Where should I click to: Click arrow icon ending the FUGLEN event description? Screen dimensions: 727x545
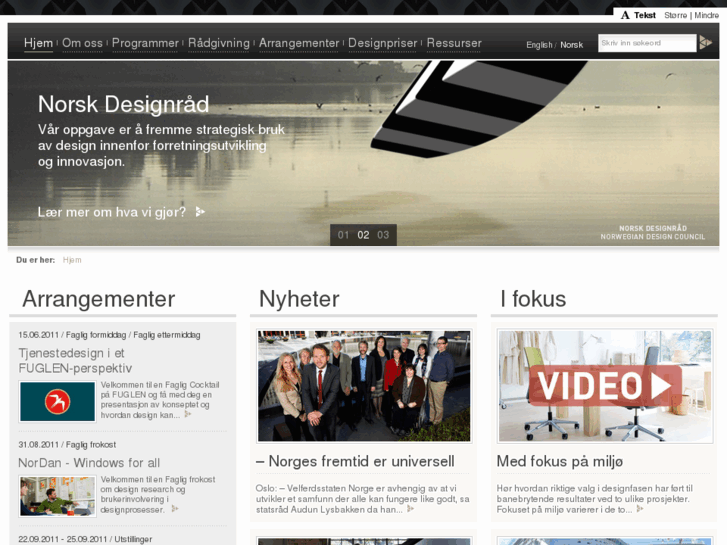coord(188,414)
